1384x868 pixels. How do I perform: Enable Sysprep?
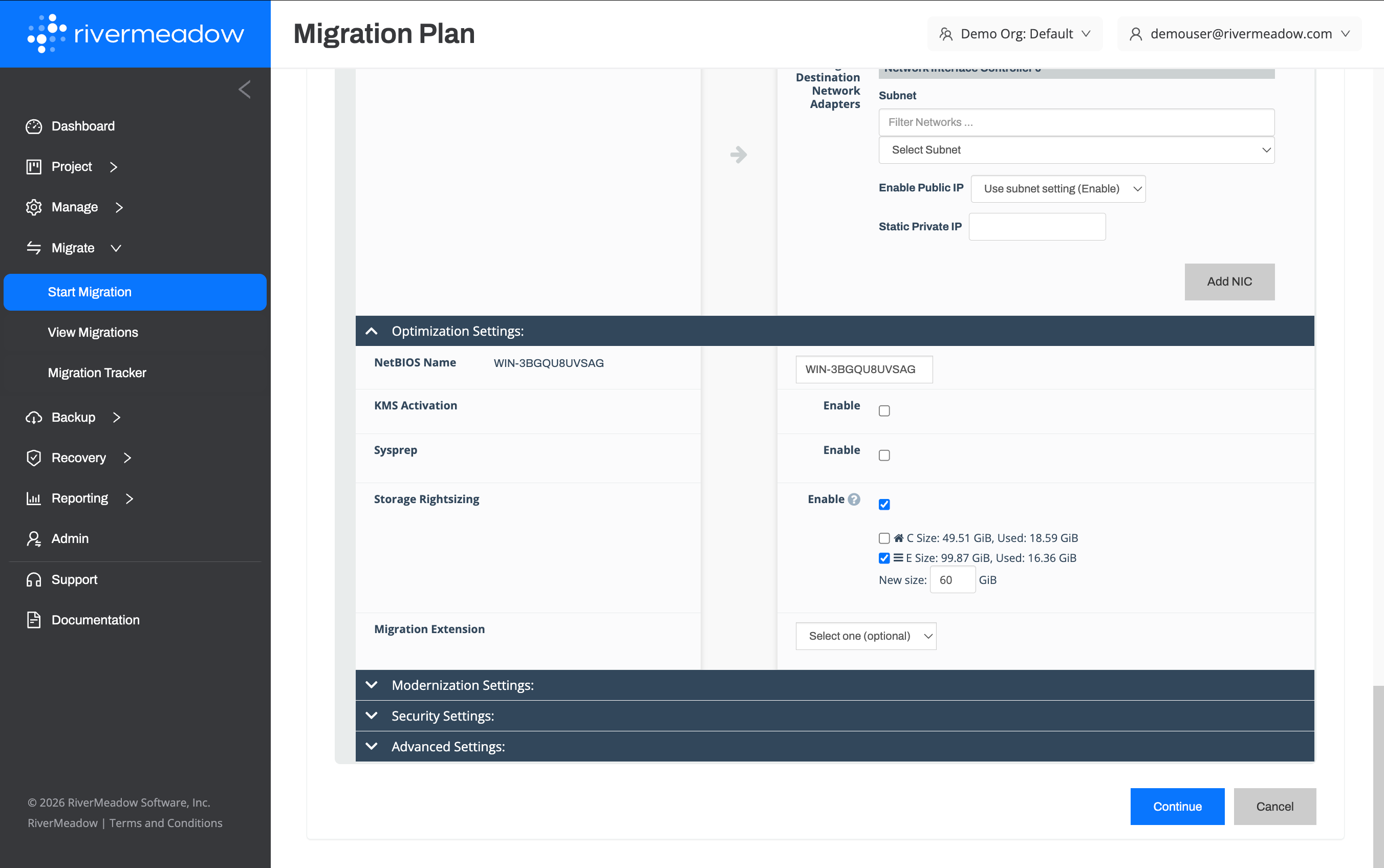[883, 454]
